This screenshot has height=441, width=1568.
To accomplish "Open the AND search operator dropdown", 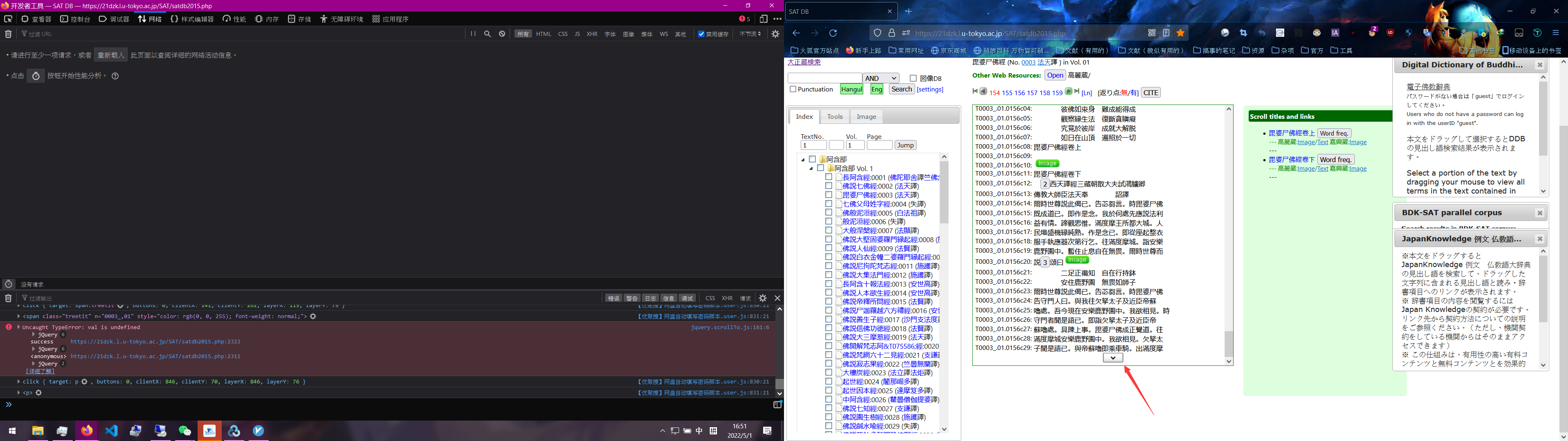I will coord(881,78).
